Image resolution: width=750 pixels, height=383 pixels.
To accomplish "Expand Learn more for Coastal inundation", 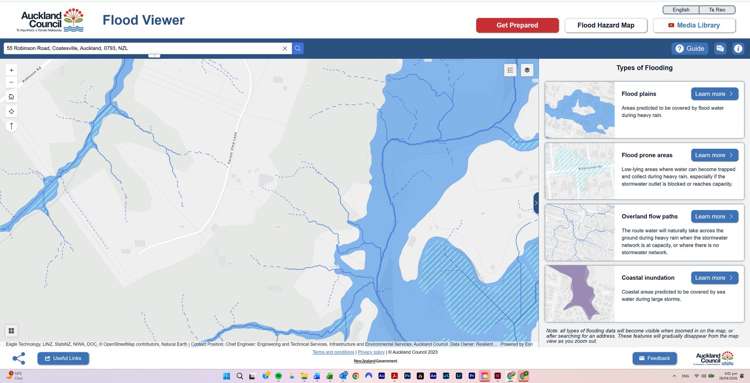I will (714, 277).
